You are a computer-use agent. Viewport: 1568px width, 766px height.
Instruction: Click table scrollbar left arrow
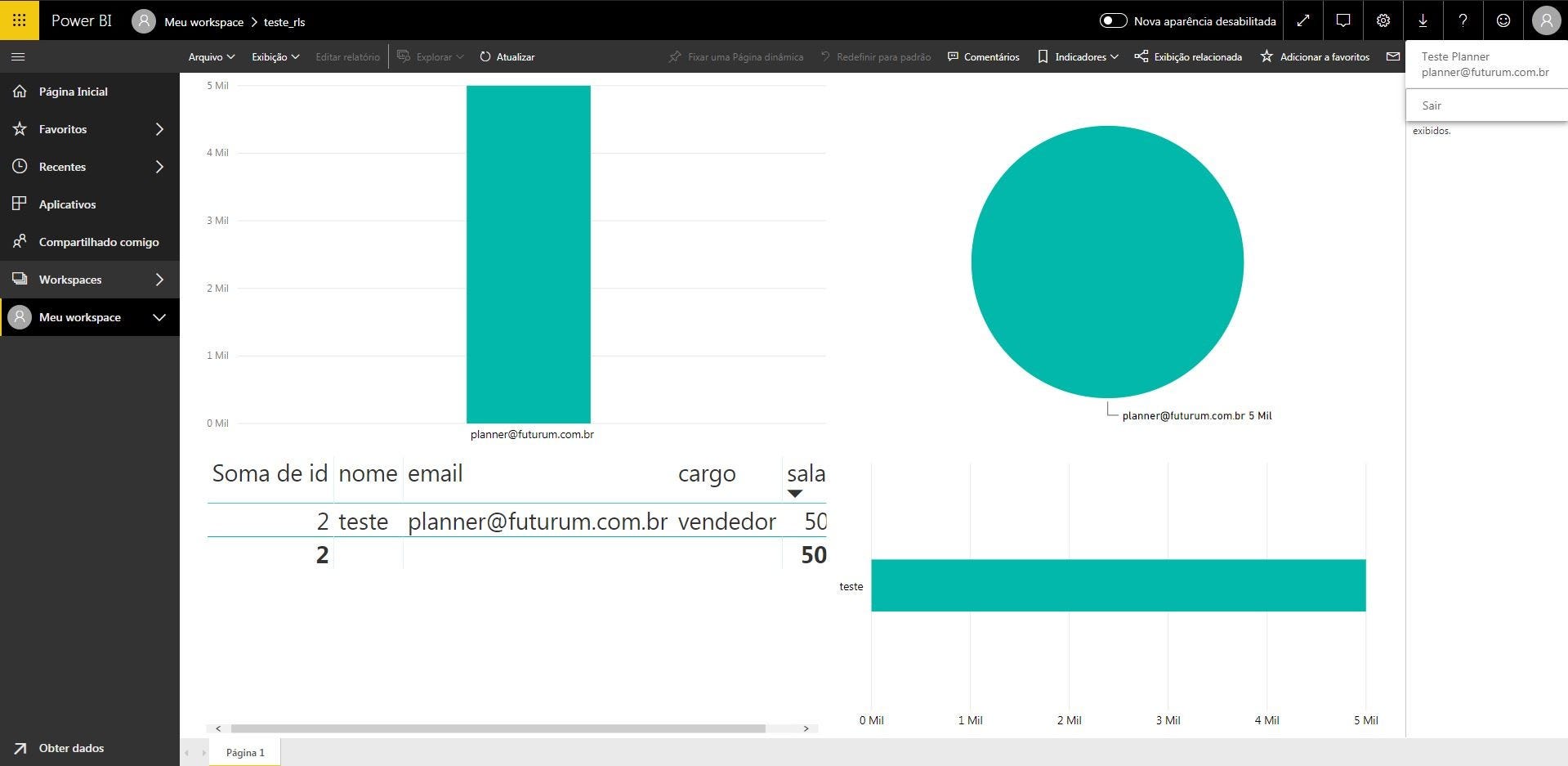coord(218,728)
